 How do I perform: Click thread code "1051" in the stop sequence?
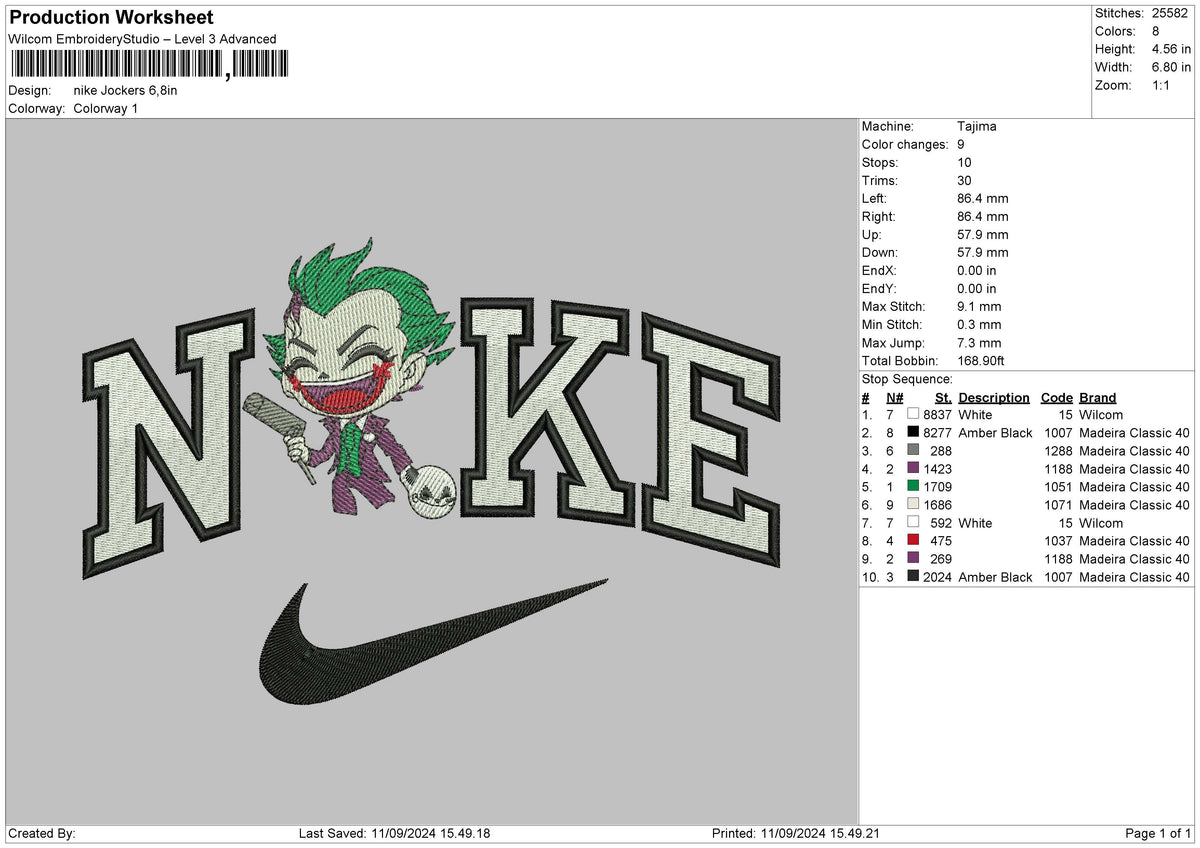pyautogui.click(x=1057, y=486)
